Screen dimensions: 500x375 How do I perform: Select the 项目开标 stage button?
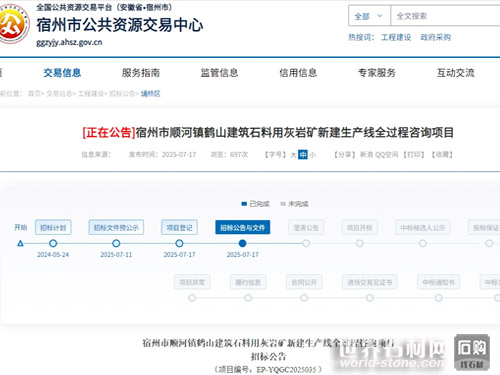point(360,227)
